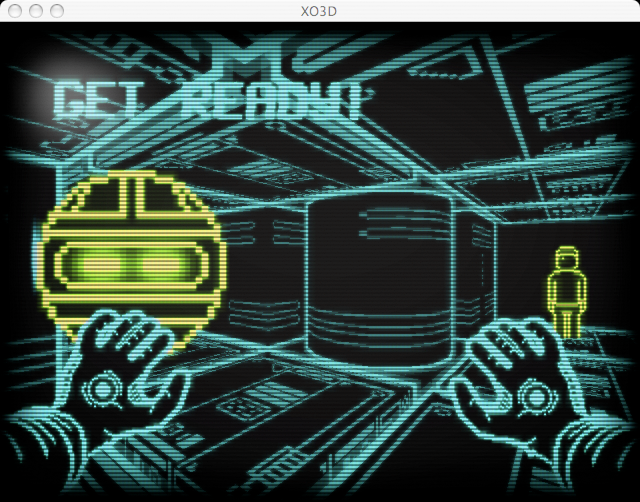Click the circular emblem on left glove
Screen dimensions: 640x502
pyautogui.click(x=102, y=388)
